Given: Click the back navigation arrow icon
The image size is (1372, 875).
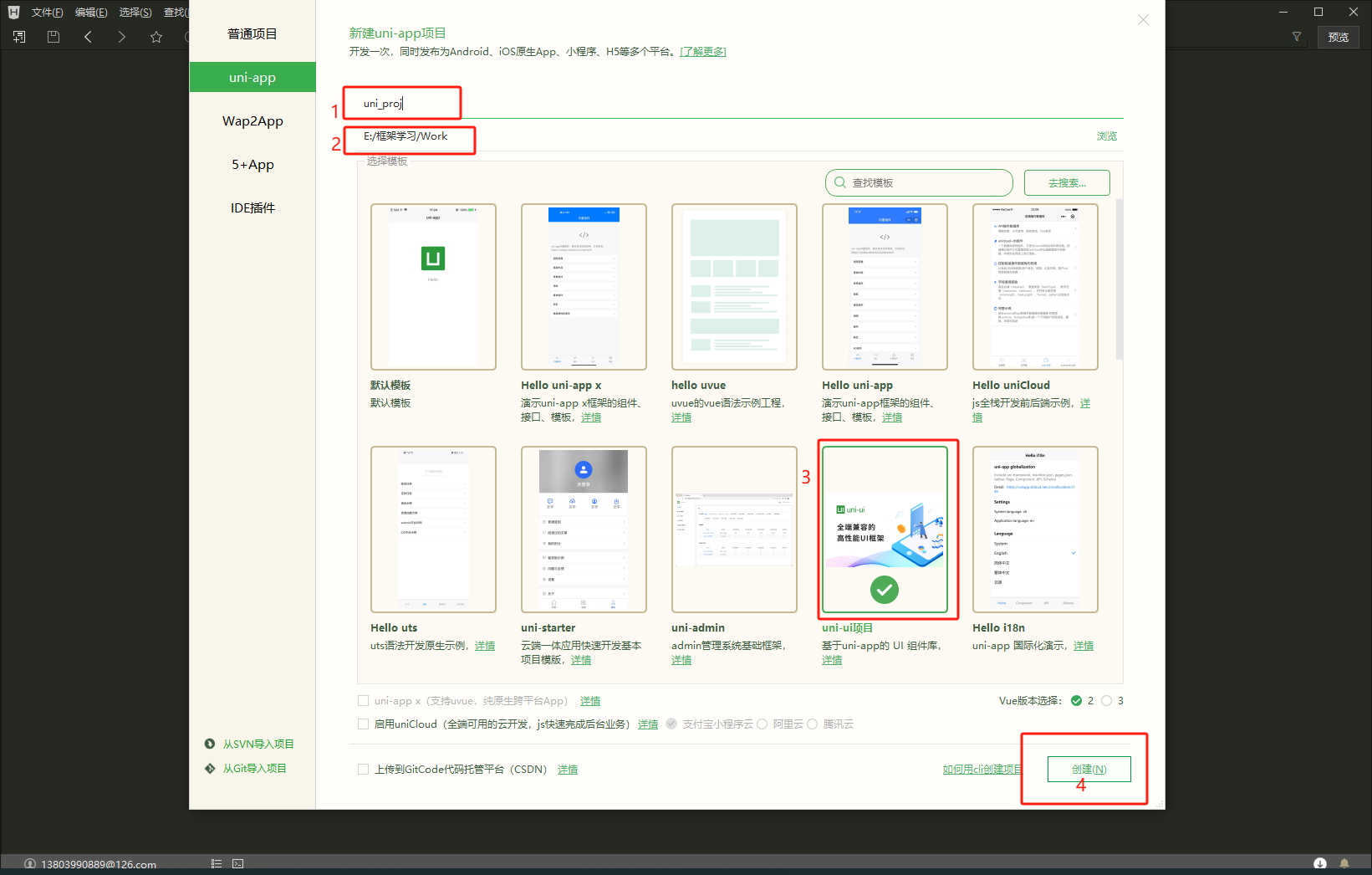Looking at the screenshot, I should (x=88, y=37).
